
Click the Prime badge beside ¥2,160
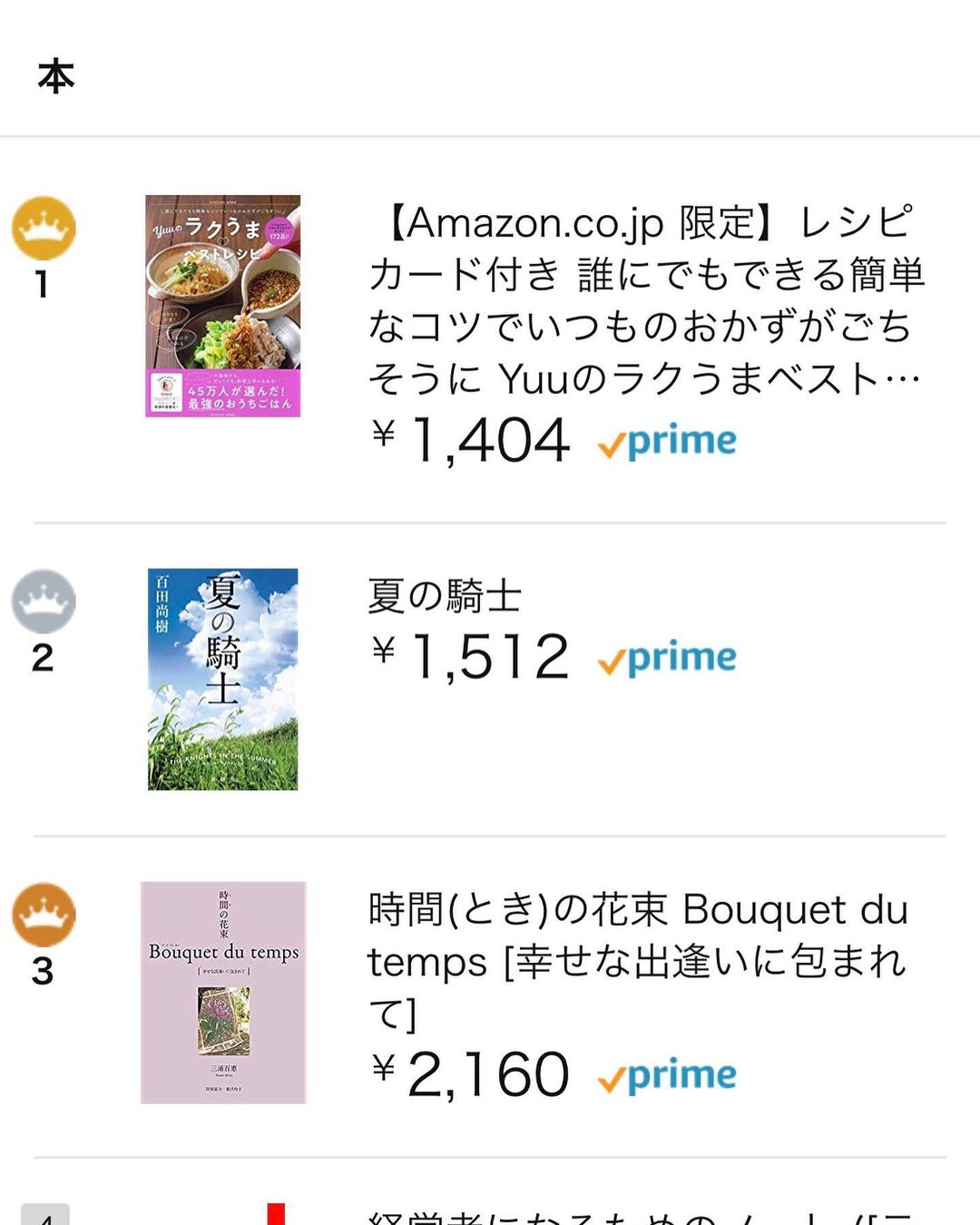668,1076
